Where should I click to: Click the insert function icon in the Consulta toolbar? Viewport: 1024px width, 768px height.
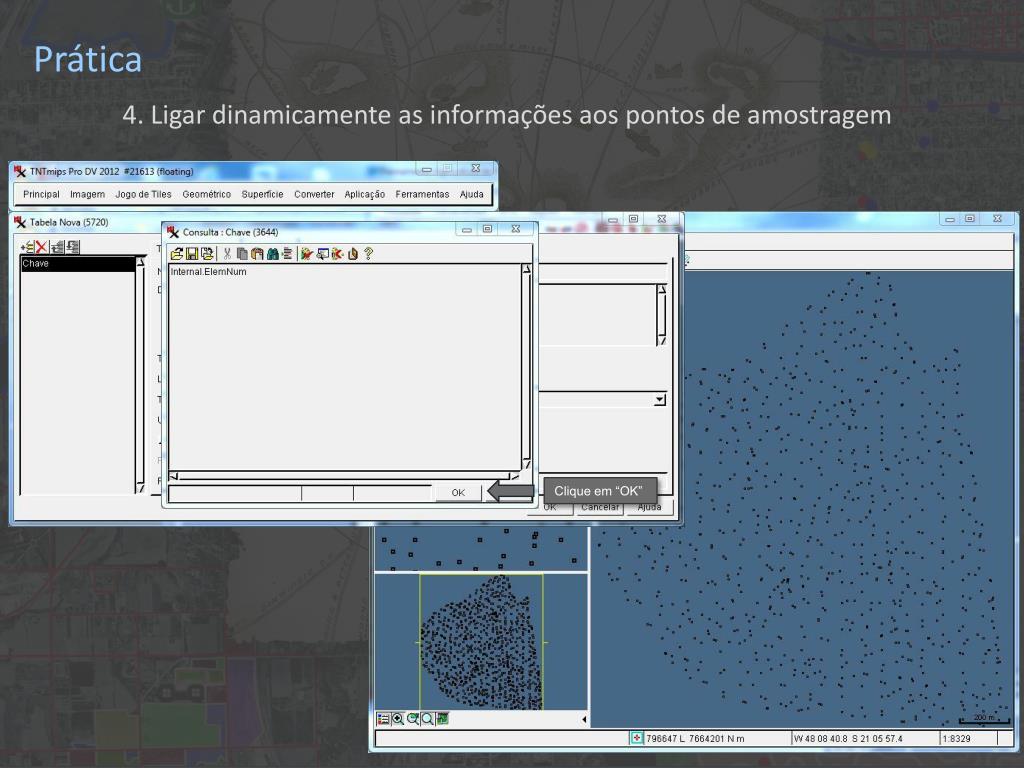pos(338,254)
